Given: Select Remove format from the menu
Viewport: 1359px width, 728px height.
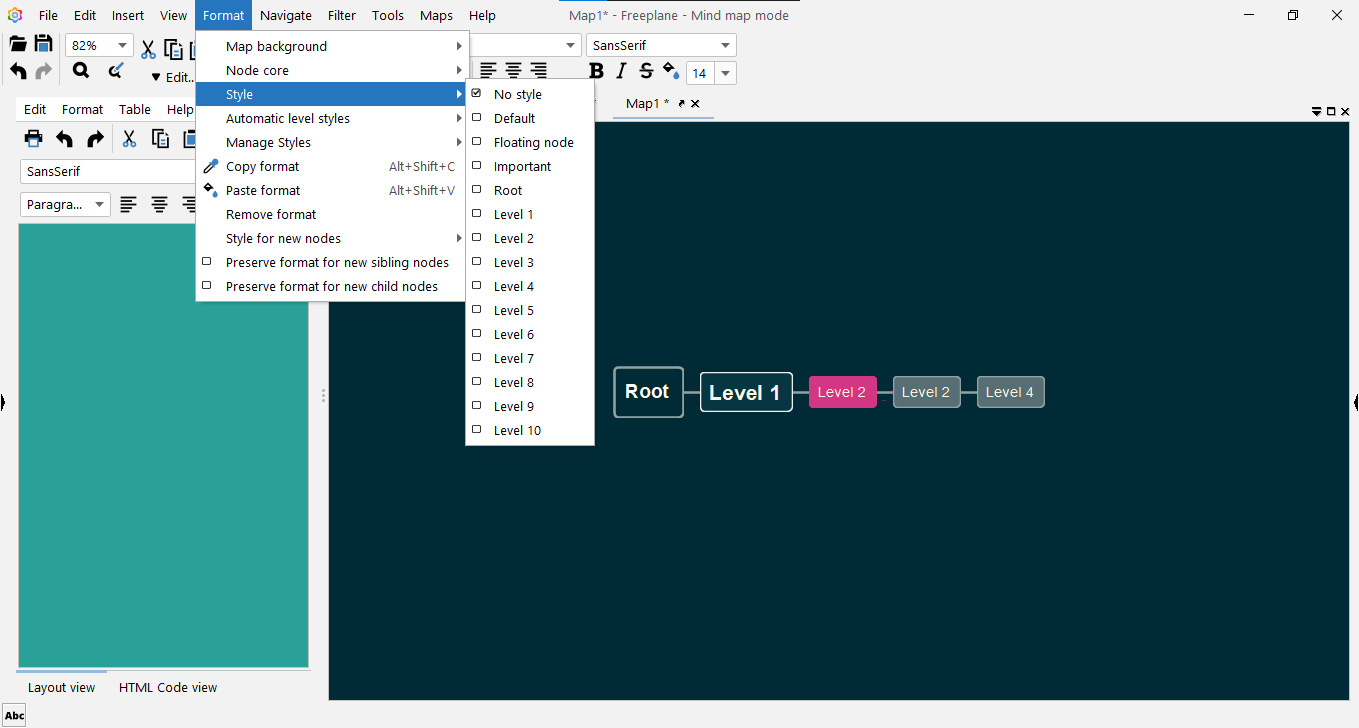Looking at the screenshot, I should 270,214.
